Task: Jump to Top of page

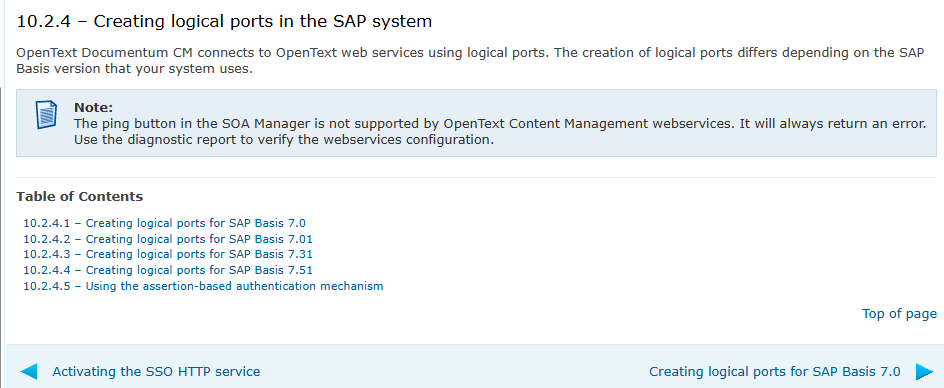Action: (899, 314)
